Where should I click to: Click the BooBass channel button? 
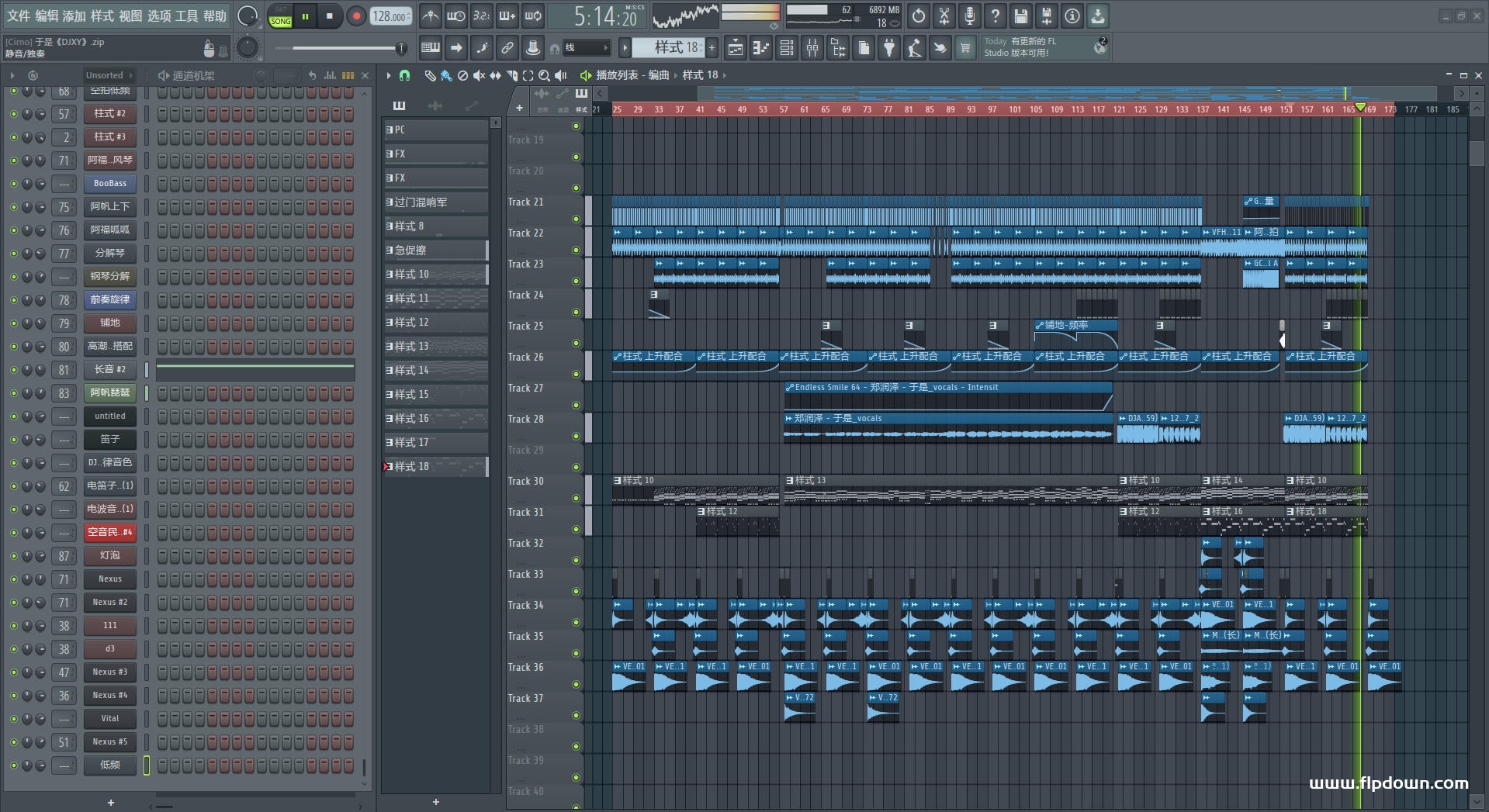tap(109, 184)
